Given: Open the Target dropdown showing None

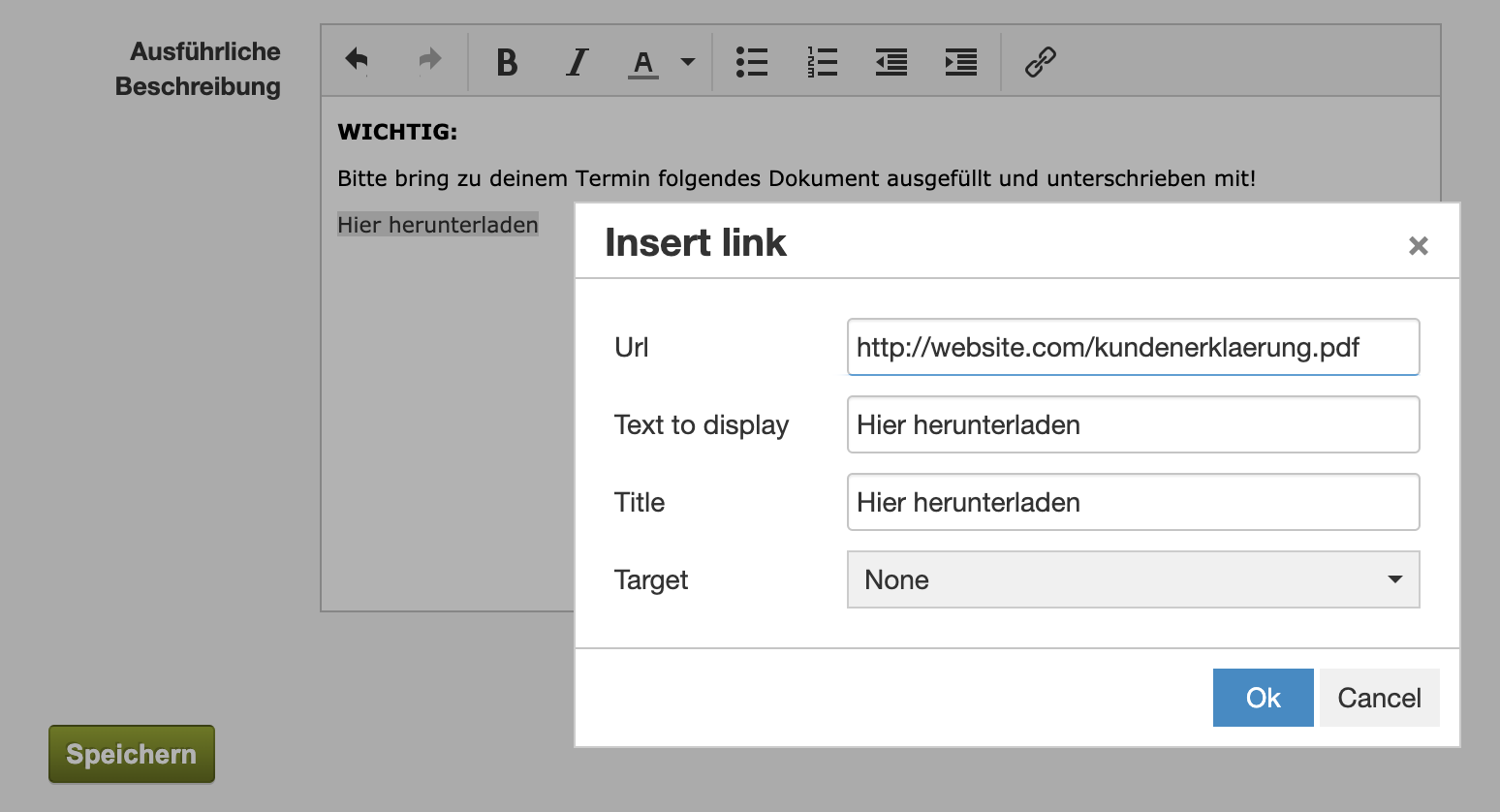Looking at the screenshot, I should coord(1134,579).
